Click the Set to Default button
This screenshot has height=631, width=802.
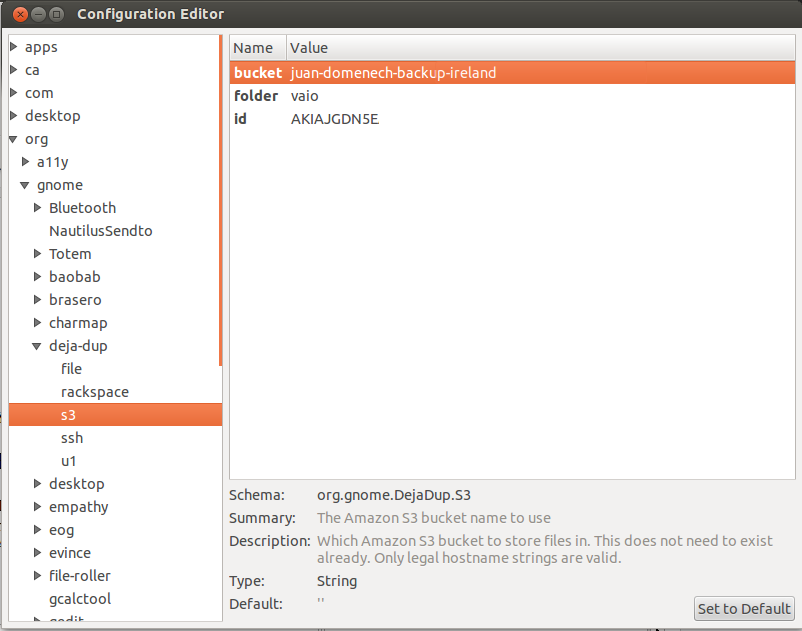click(744, 608)
